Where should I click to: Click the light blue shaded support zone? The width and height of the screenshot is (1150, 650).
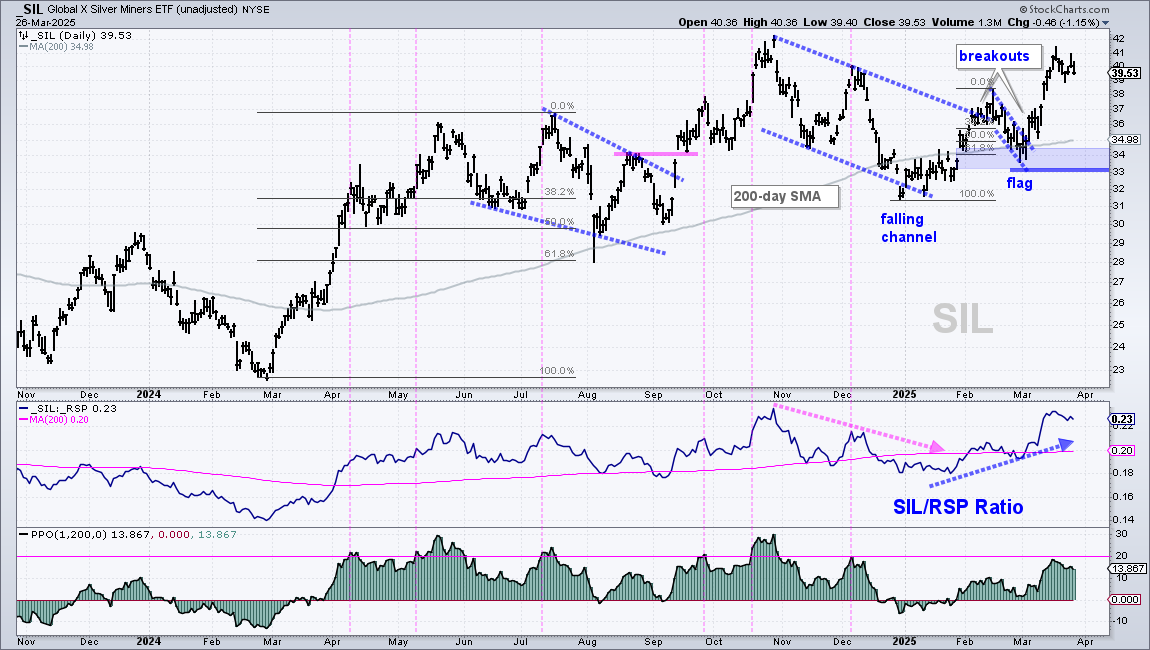1034,158
